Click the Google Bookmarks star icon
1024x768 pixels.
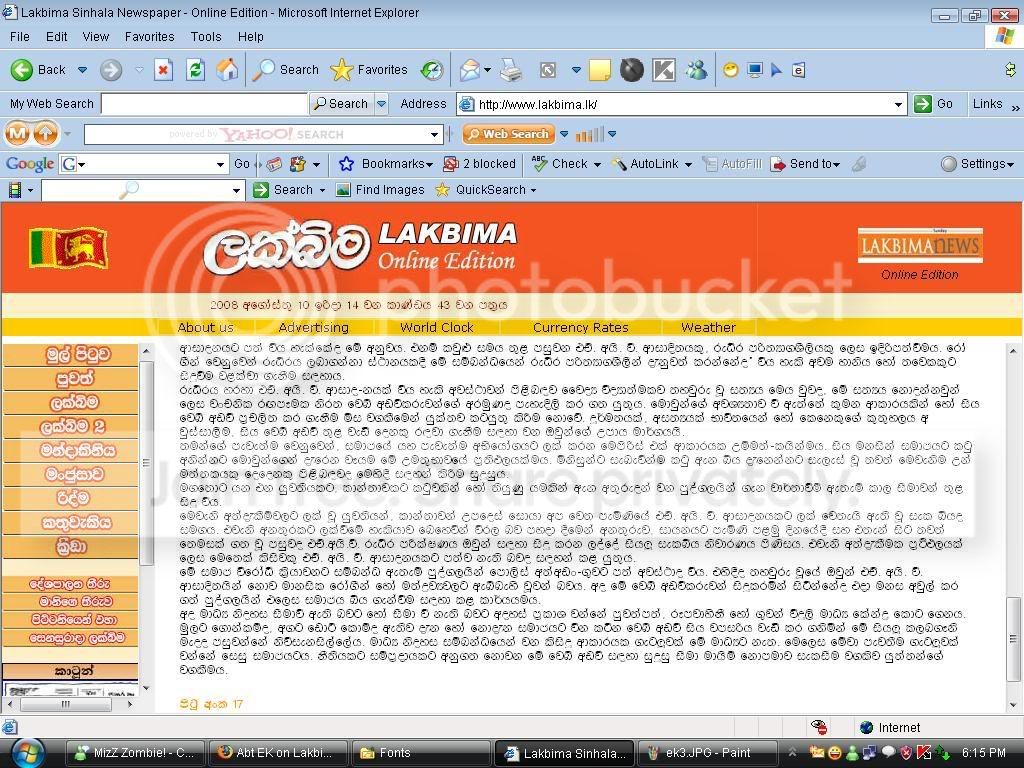click(x=346, y=164)
